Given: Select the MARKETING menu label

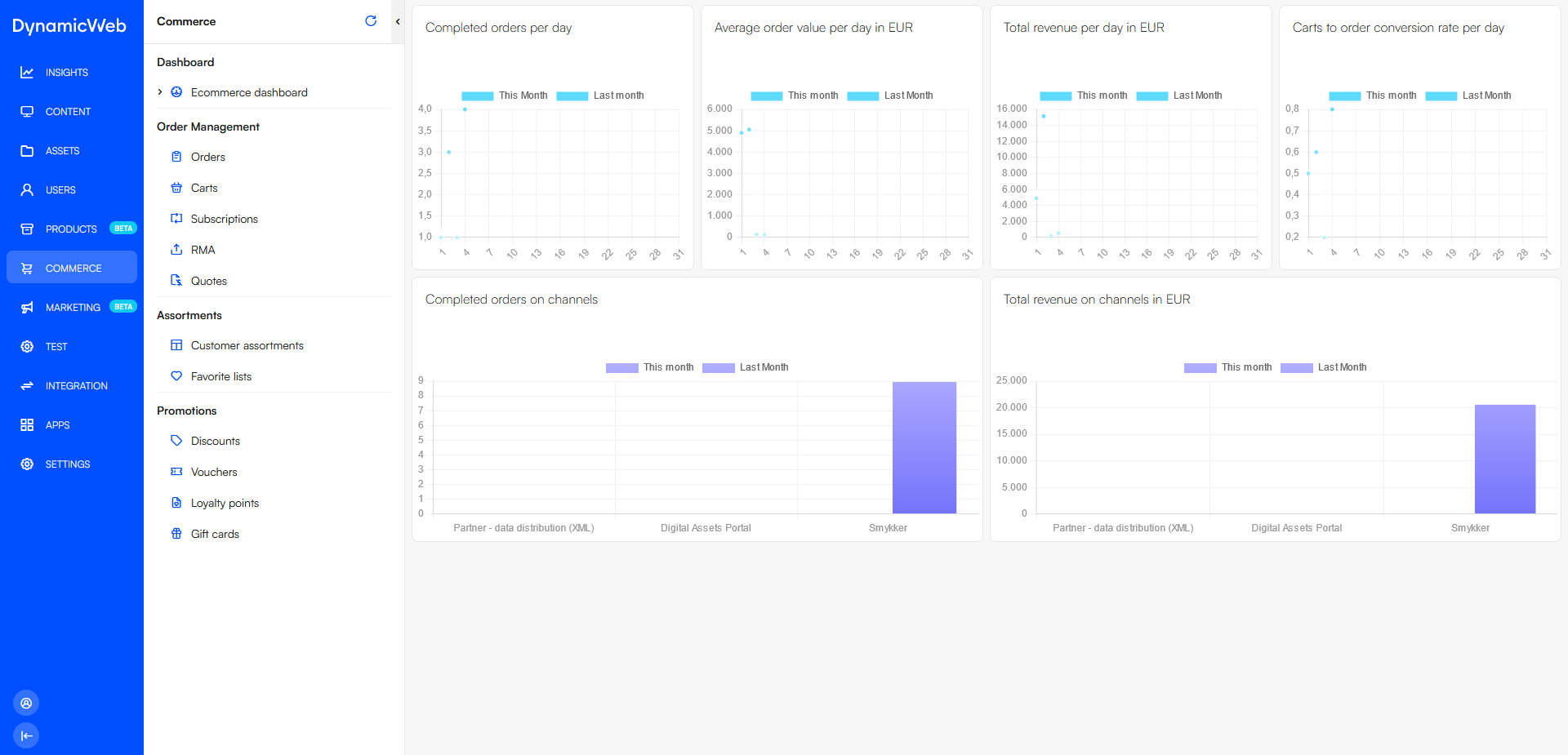Looking at the screenshot, I should 73,308.
